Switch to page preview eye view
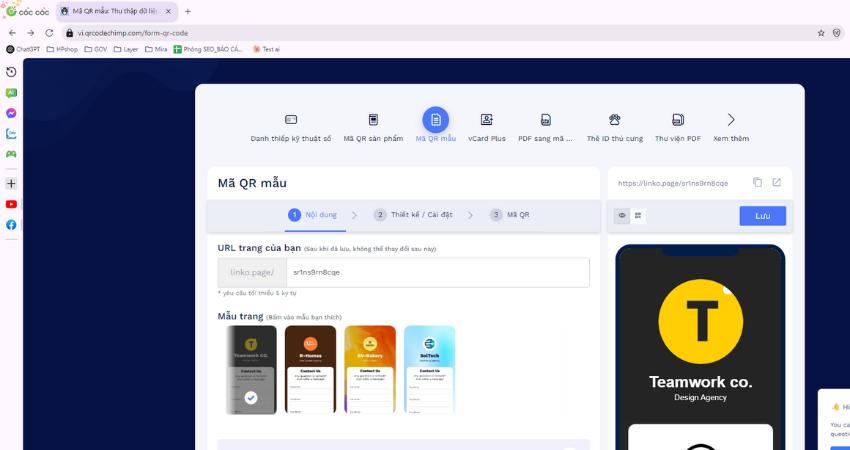 [x=622, y=216]
